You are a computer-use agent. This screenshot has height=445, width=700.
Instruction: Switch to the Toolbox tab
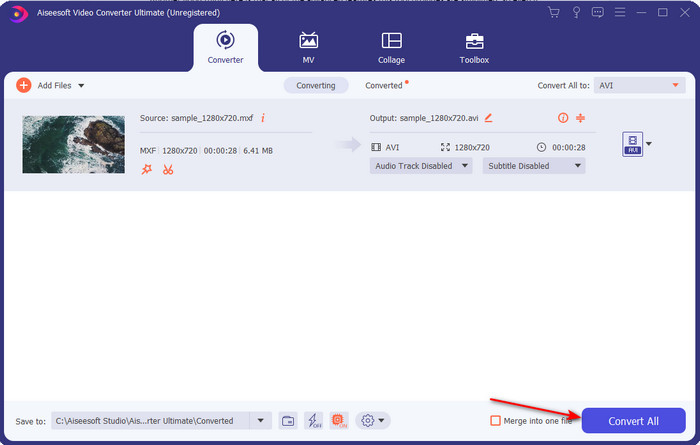[474, 48]
